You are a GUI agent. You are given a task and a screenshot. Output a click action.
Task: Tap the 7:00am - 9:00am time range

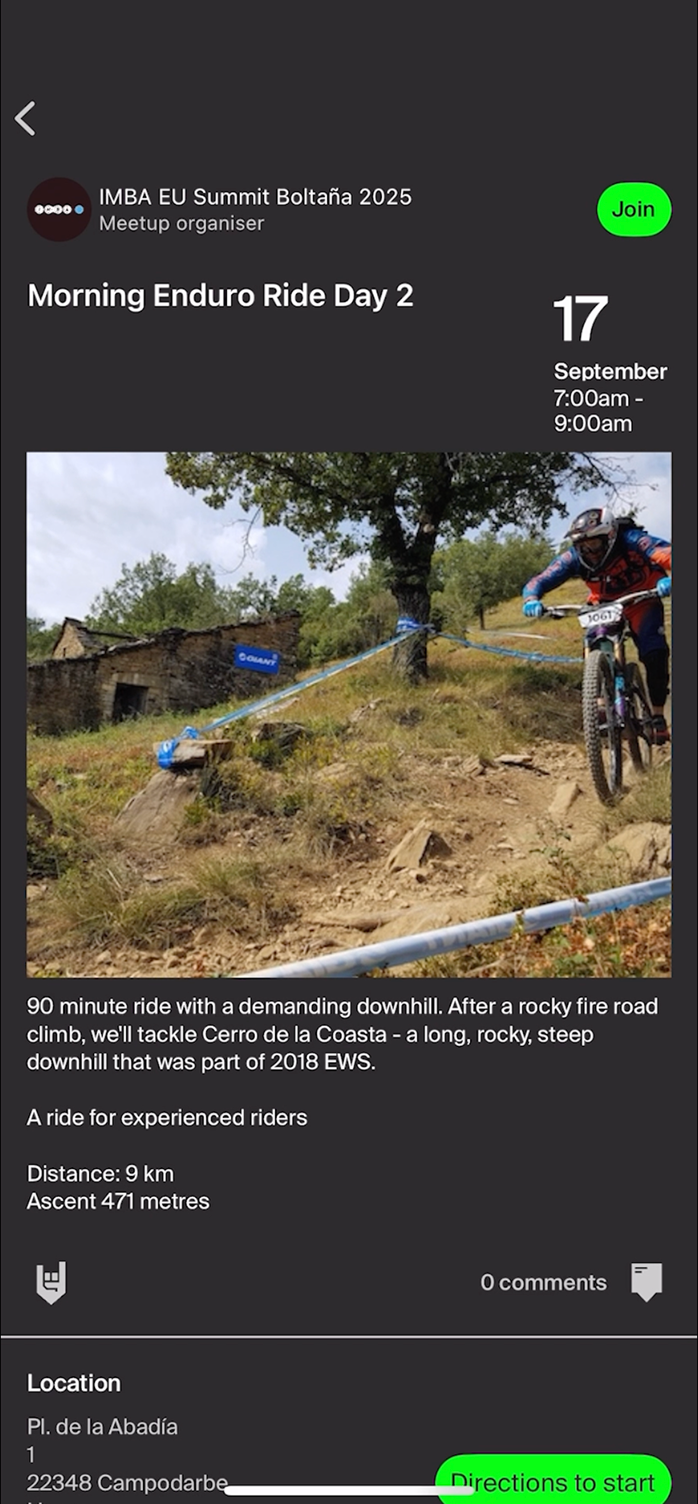coord(599,411)
